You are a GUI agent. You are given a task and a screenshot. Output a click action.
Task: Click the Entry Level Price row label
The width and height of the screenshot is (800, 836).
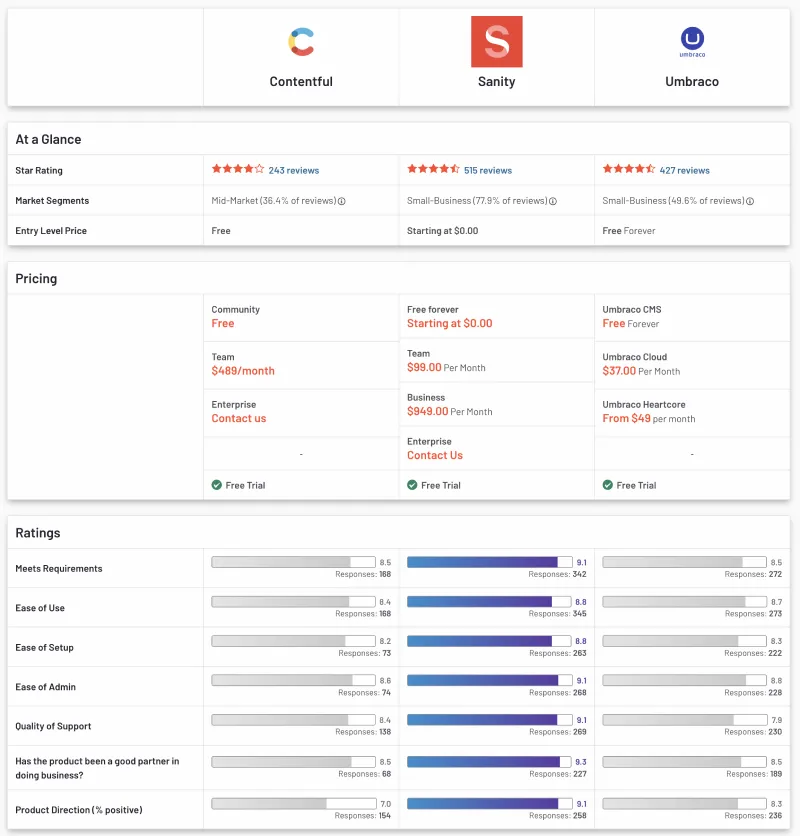point(51,231)
